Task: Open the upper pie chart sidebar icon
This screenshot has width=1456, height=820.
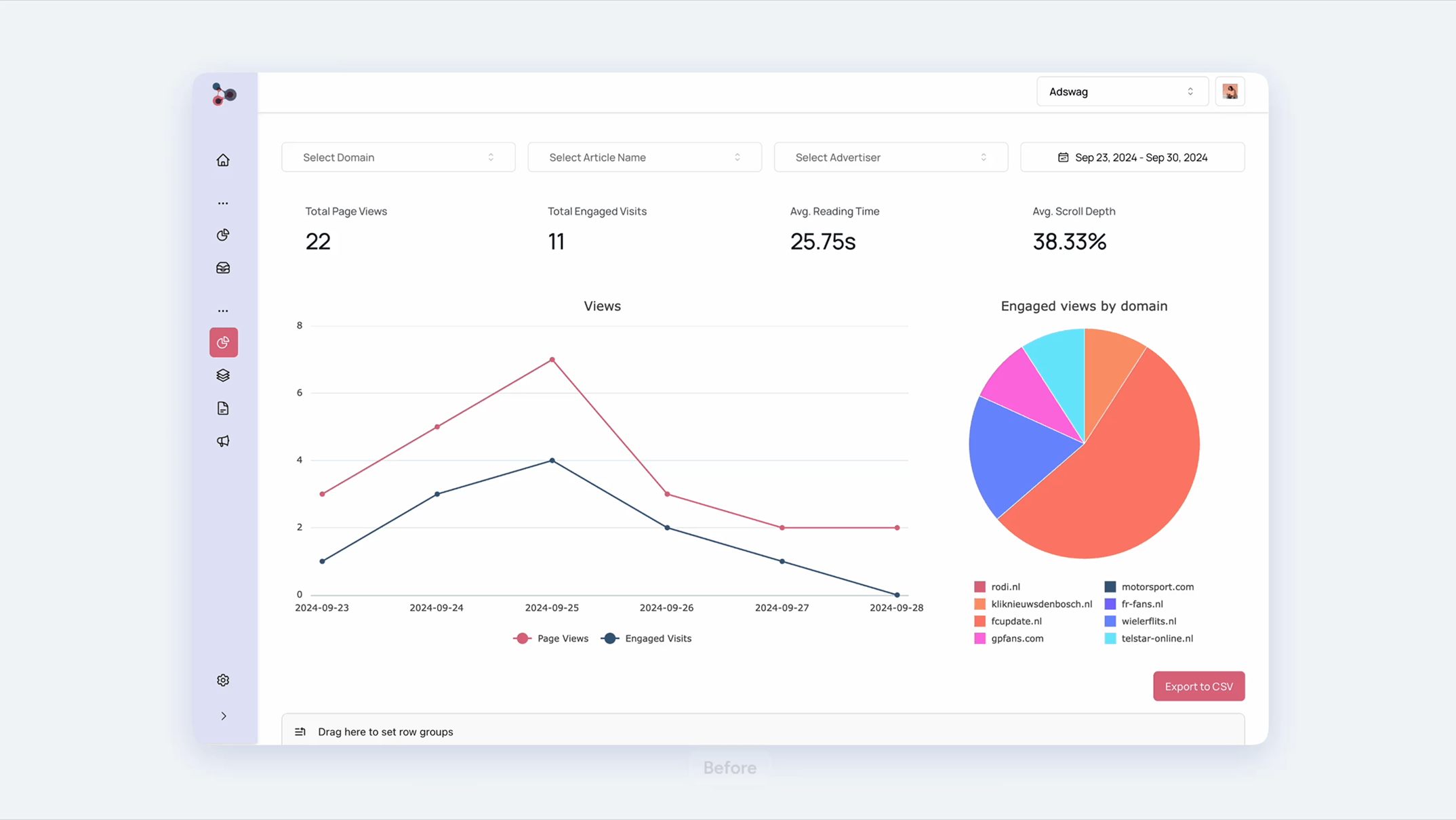Action: [x=223, y=235]
